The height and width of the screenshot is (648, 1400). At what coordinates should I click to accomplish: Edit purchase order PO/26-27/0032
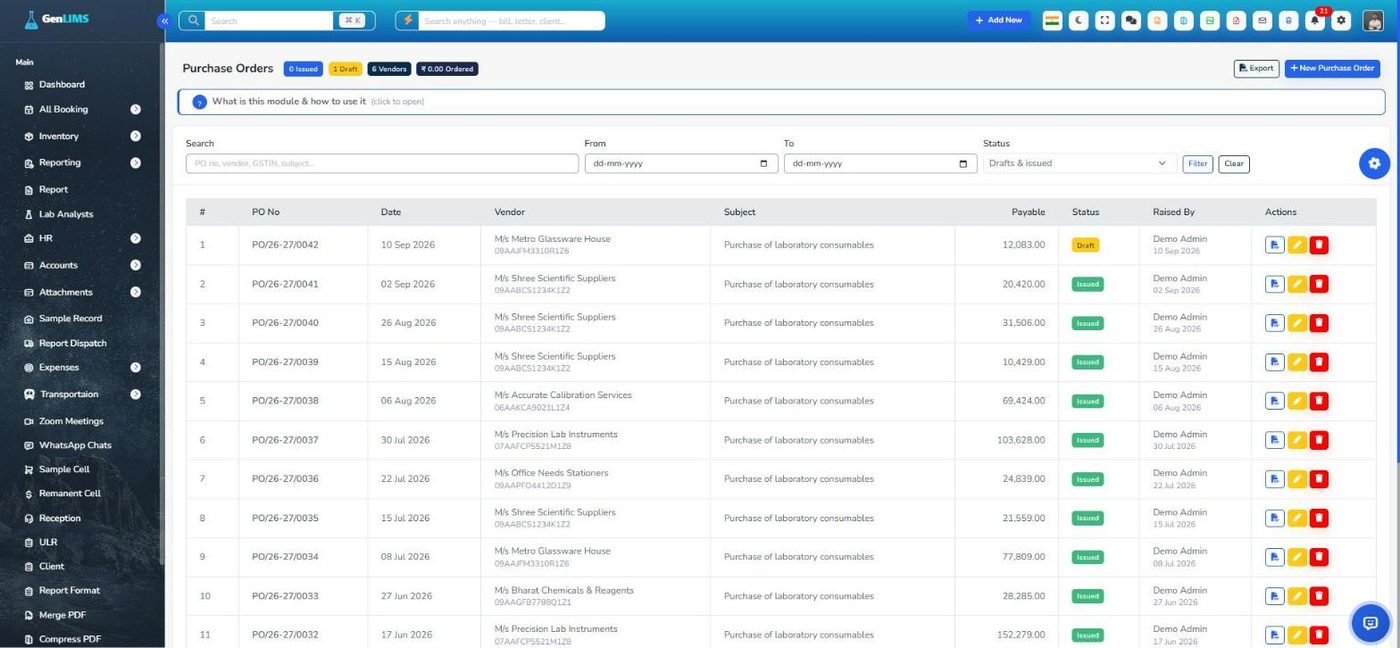click(1297, 635)
